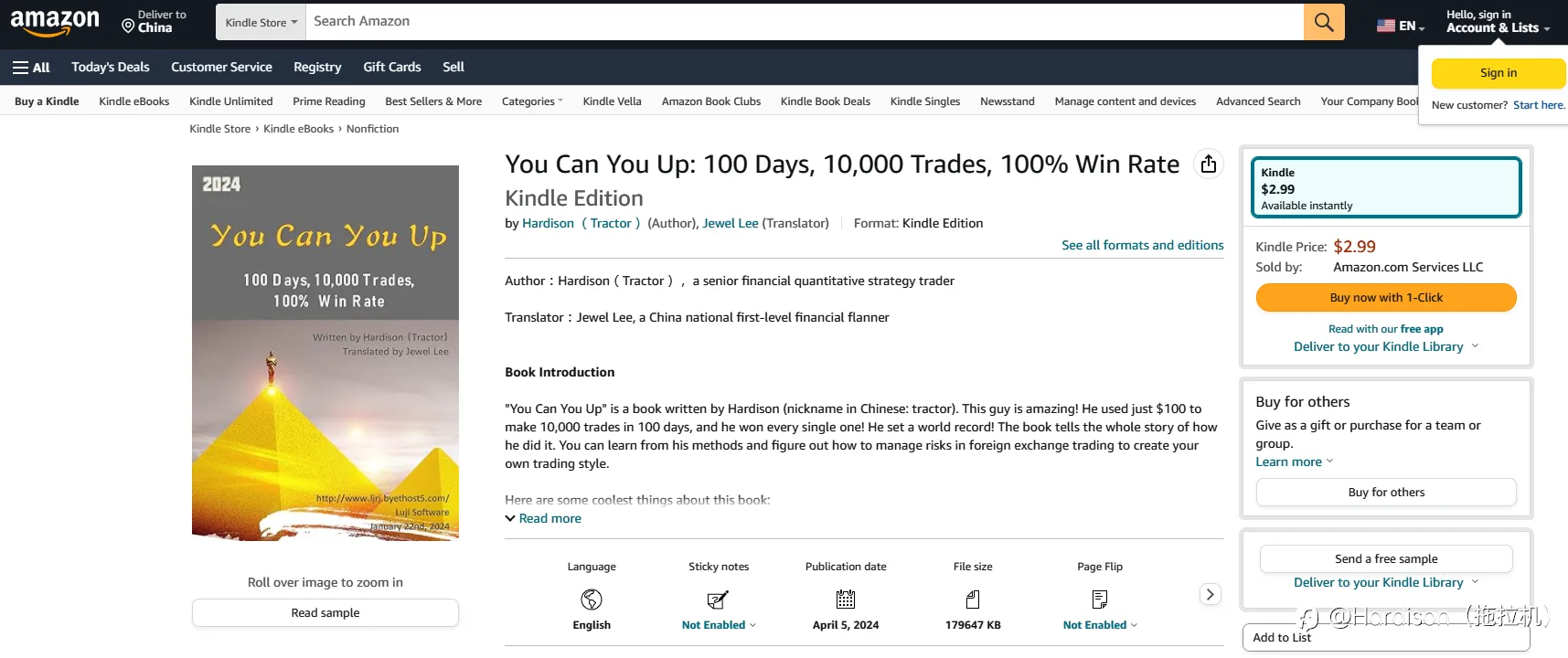Click the Language globe icon

coord(592,600)
